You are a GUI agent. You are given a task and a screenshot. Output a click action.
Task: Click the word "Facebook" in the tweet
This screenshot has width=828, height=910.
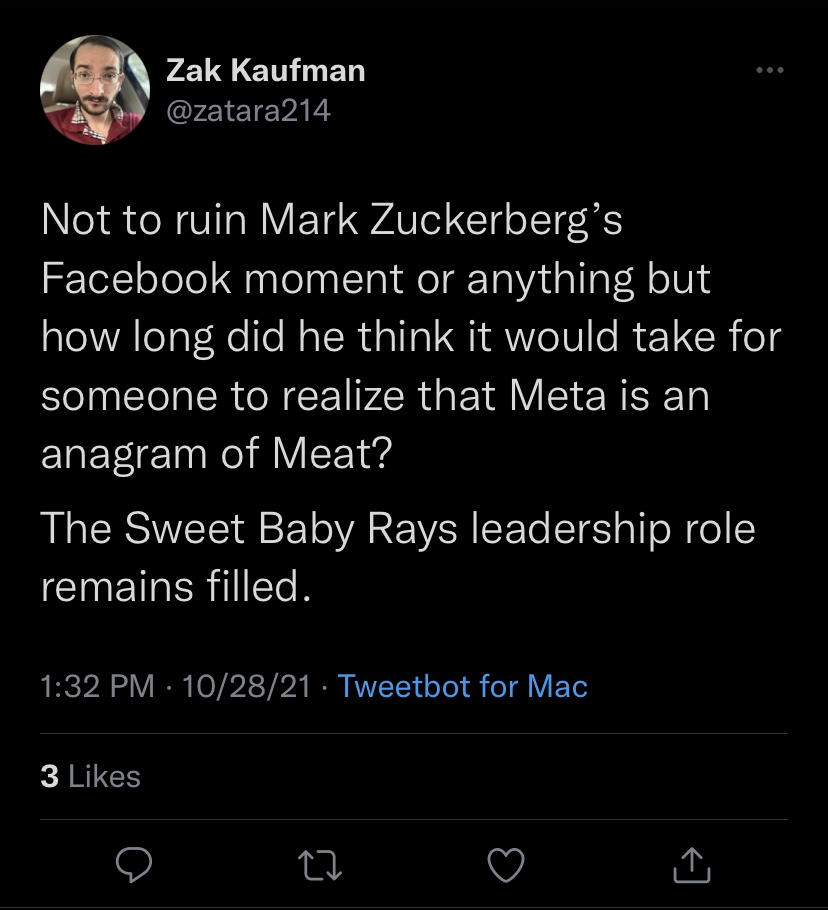pos(134,279)
